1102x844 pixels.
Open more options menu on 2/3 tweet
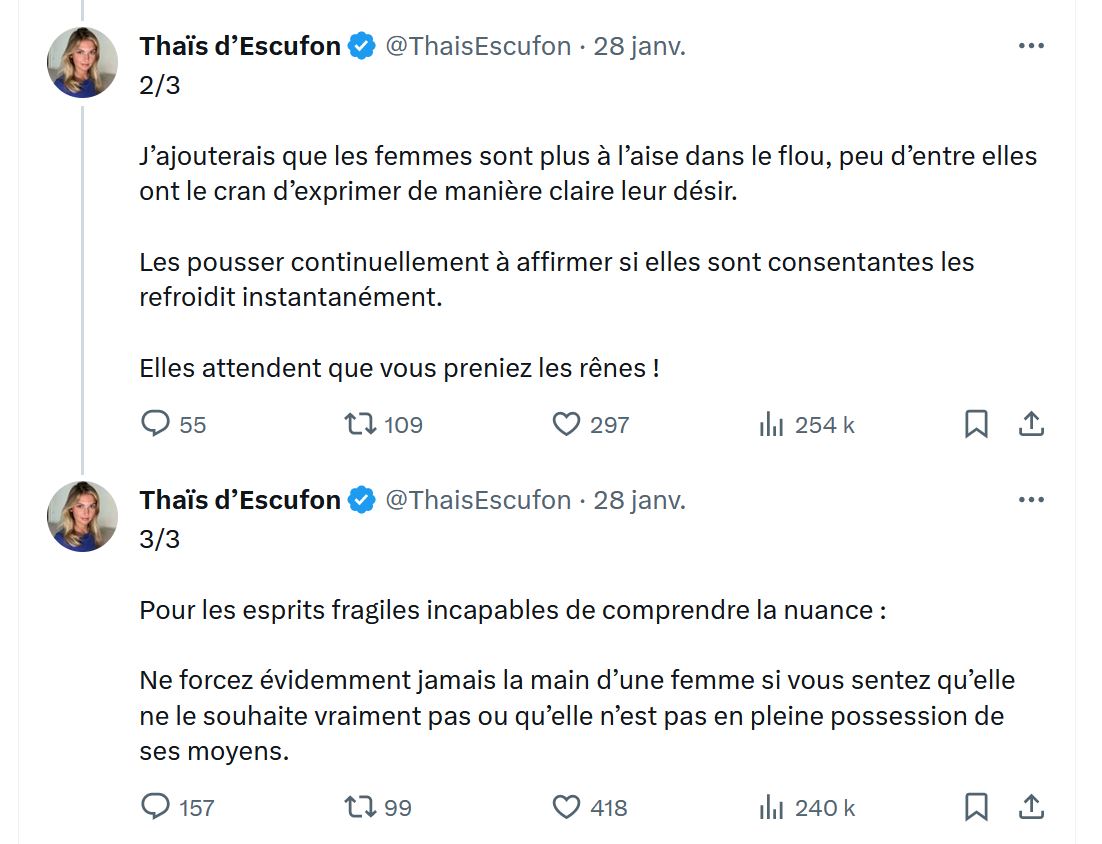[1031, 46]
